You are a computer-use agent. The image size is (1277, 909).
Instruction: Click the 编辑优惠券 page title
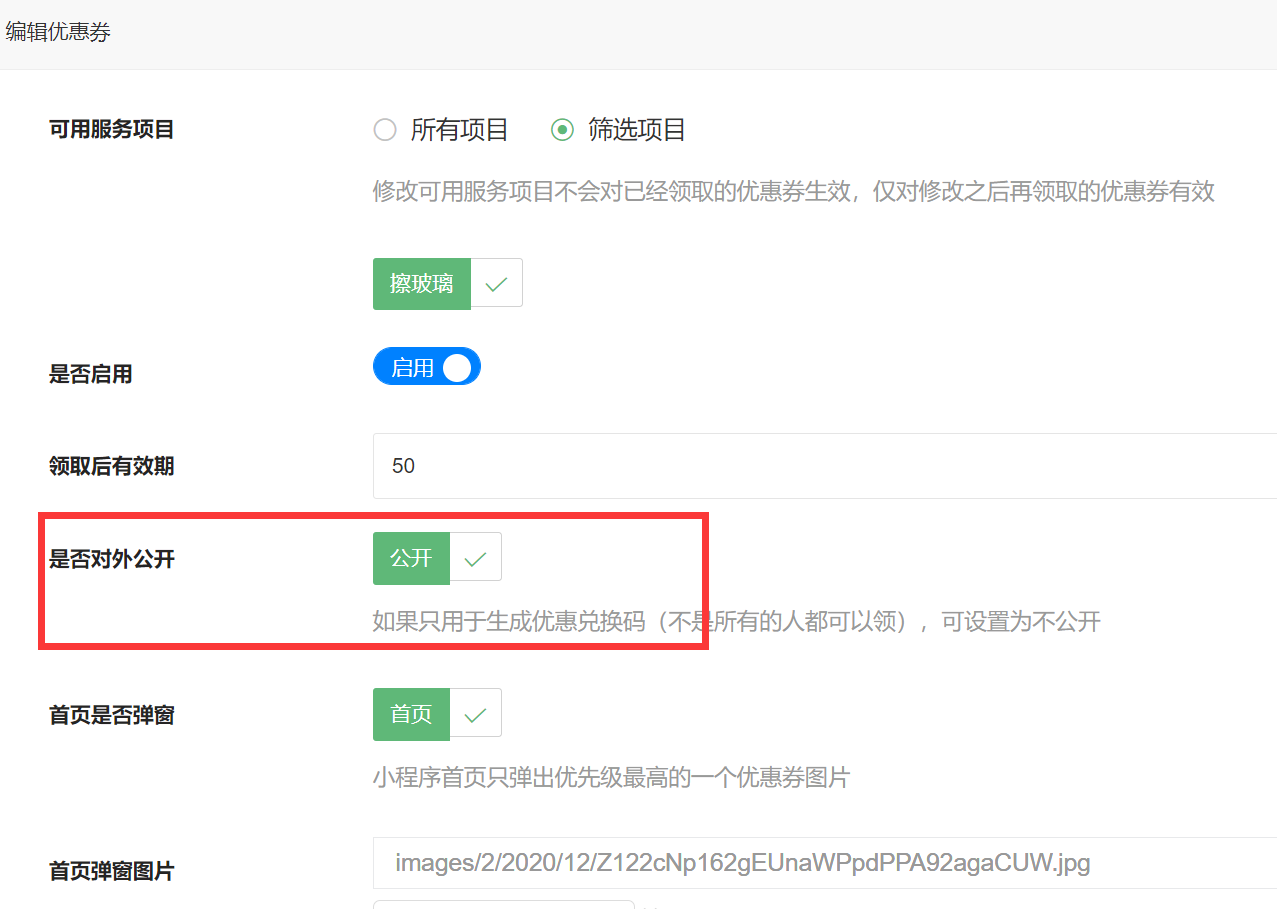(58, 32)
